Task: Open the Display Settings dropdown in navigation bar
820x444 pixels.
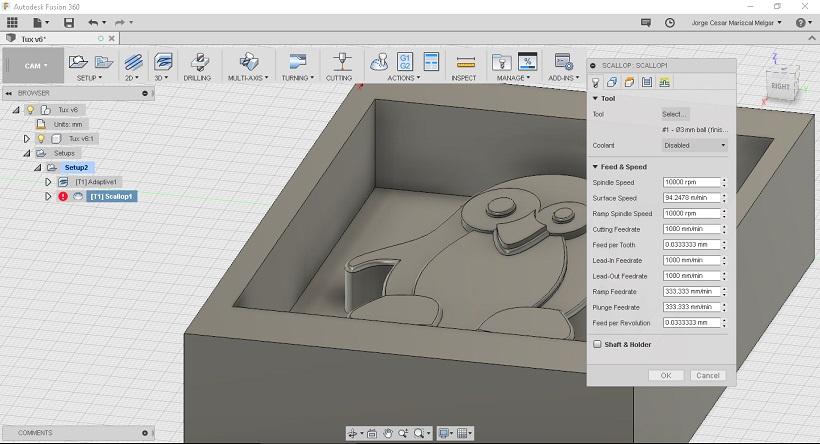Action: pyautogui.click(x=446, y=433)
